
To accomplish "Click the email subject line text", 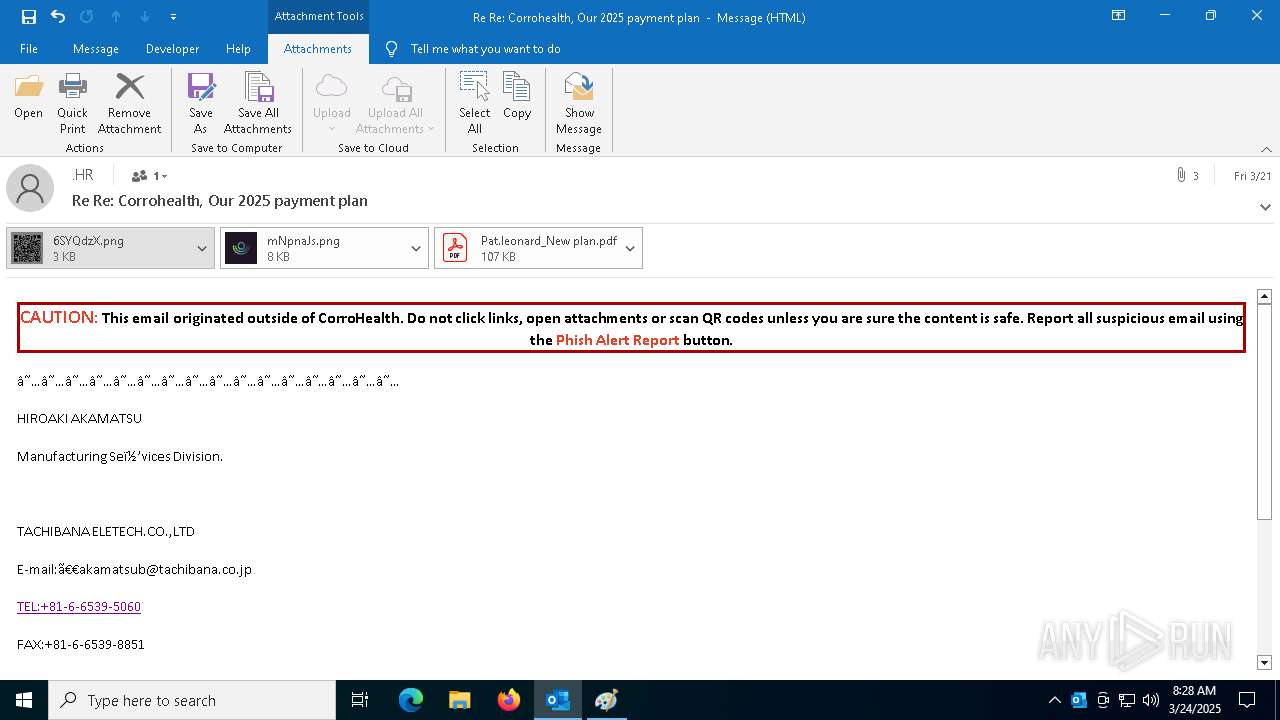I will click(x=220, y=201).
